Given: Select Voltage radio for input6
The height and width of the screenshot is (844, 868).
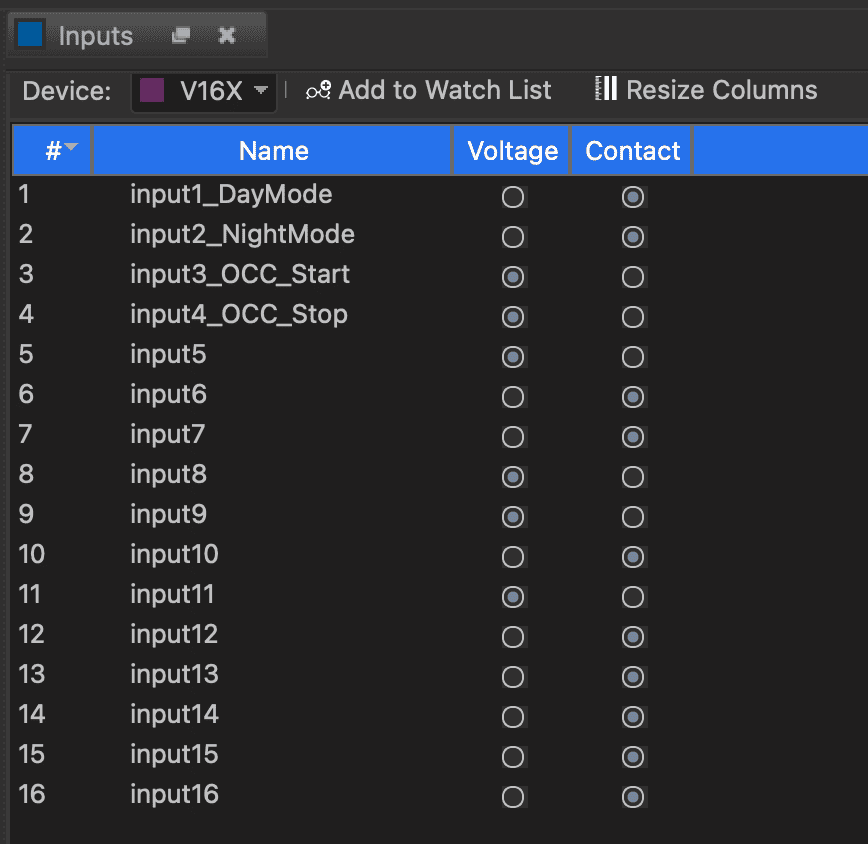Looking at the screenshot, I should 513,397.
